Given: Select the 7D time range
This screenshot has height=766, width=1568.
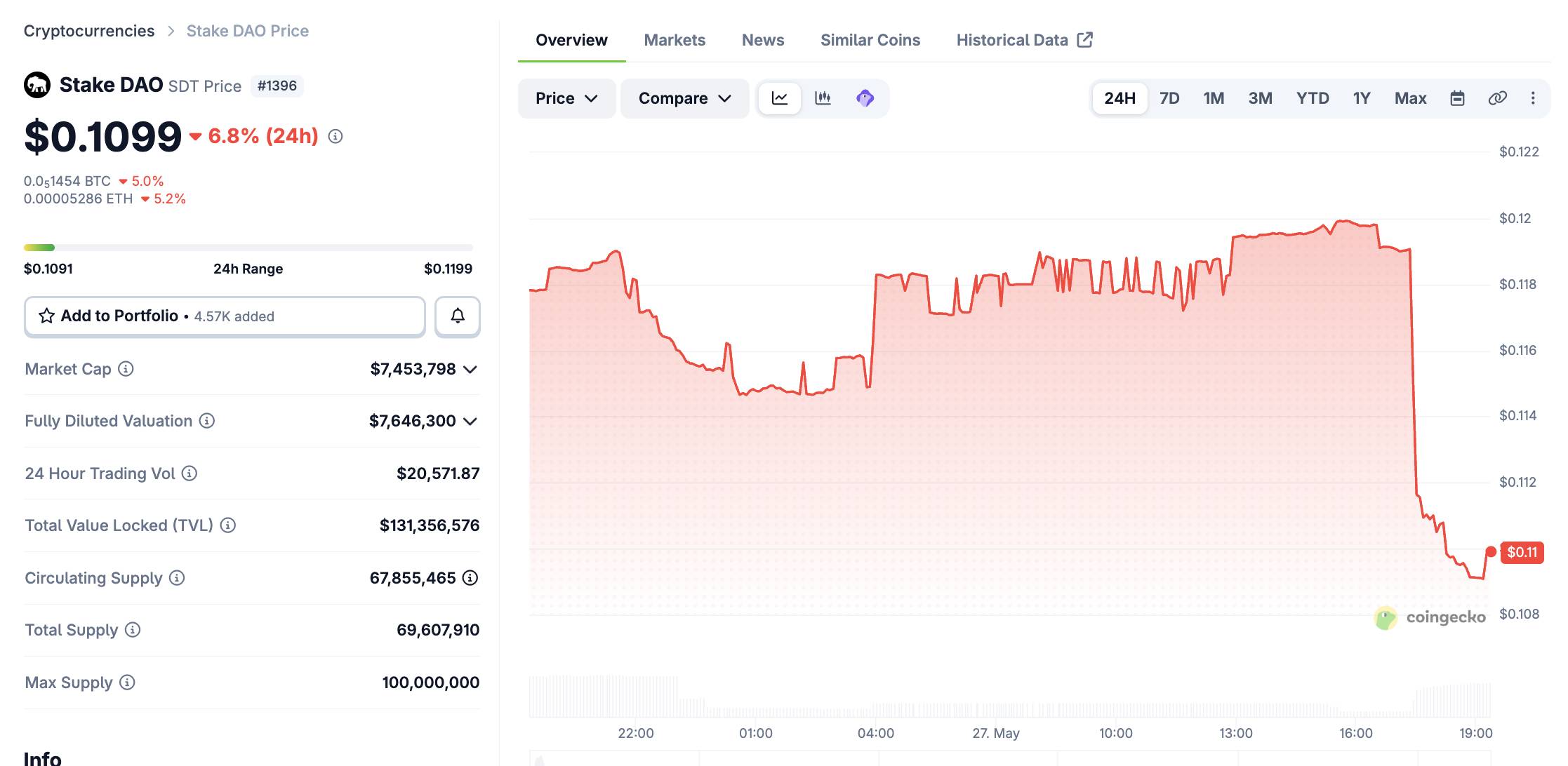Looking at the screenshot, I should click(x=1169, y=98).
